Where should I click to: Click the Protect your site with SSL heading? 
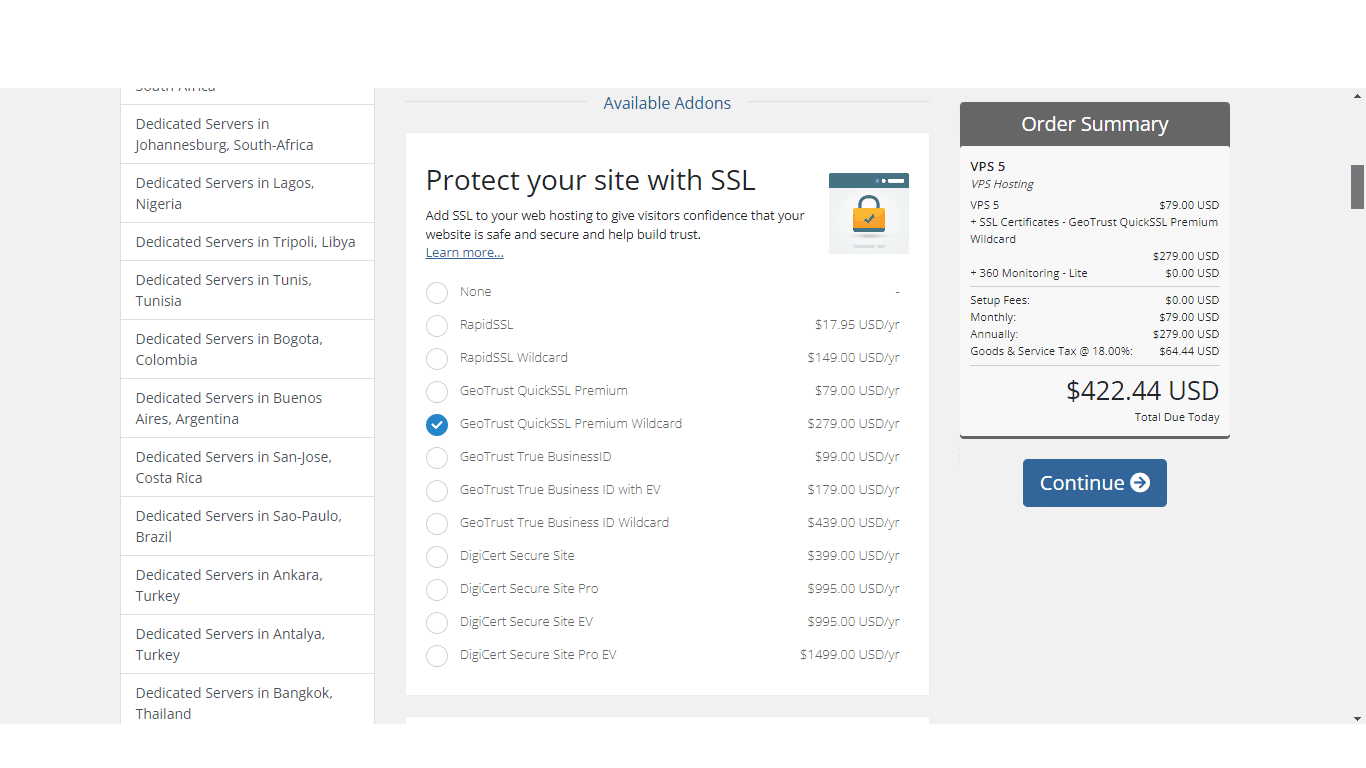tap(590, 180)
